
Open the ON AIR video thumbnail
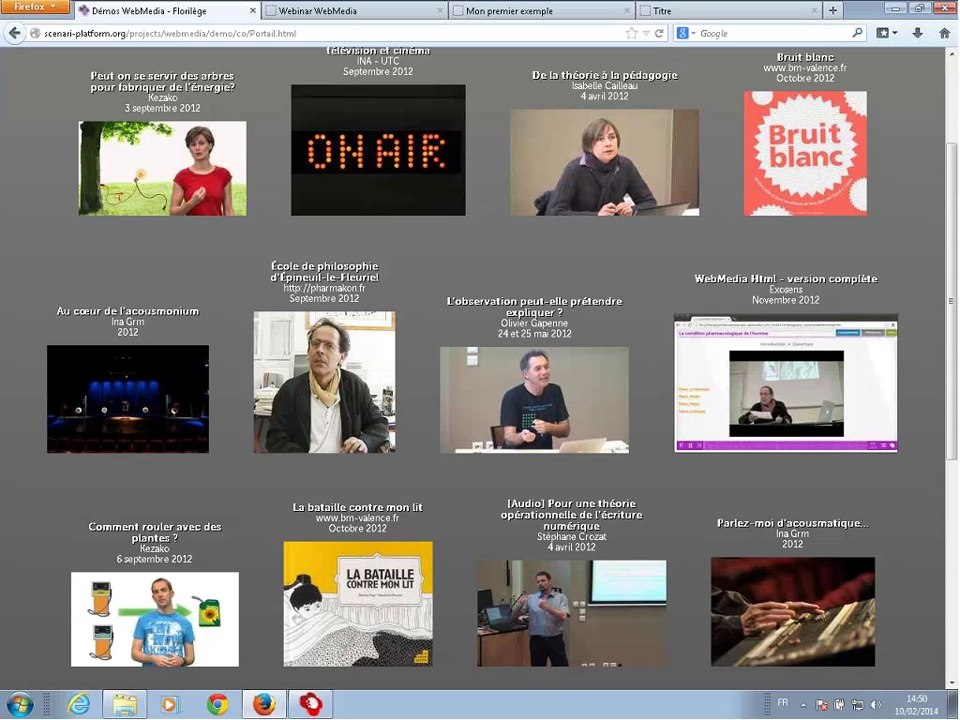pos(378,150)
